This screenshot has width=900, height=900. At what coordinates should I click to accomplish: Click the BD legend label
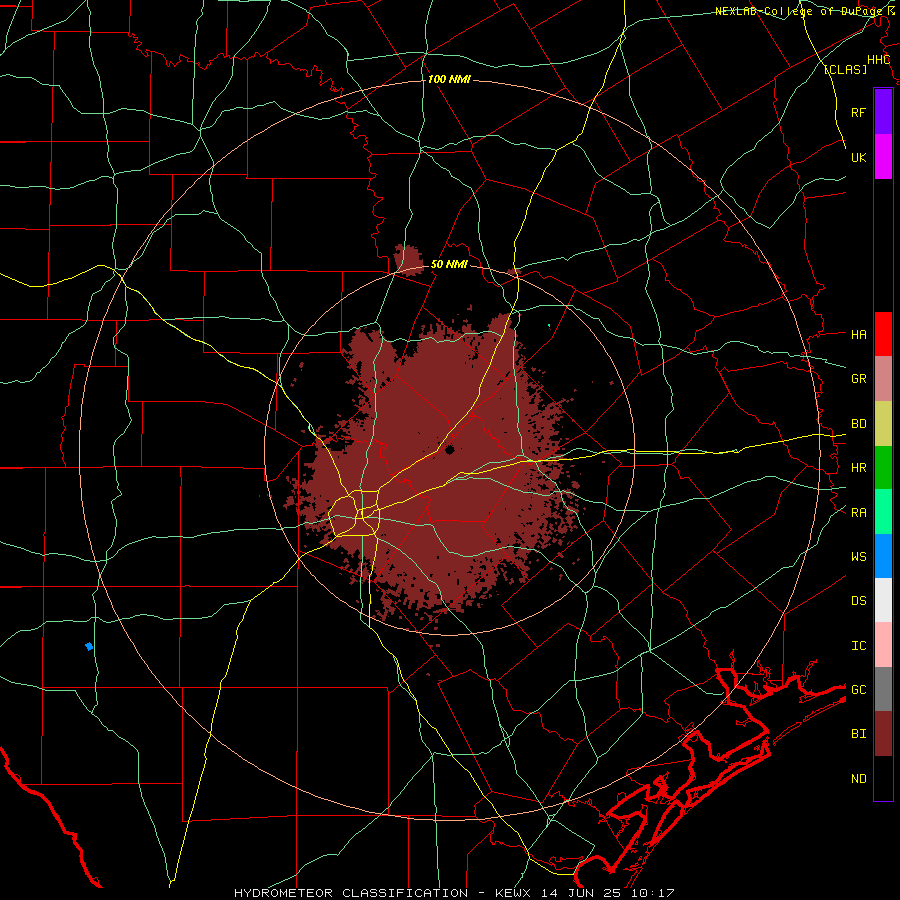(x=858, y=424)
